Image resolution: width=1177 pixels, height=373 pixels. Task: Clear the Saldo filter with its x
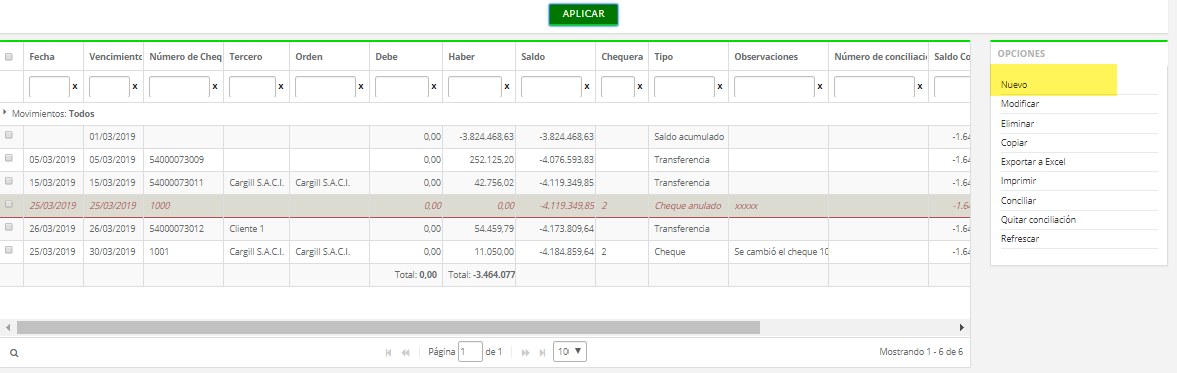(587, 87)
